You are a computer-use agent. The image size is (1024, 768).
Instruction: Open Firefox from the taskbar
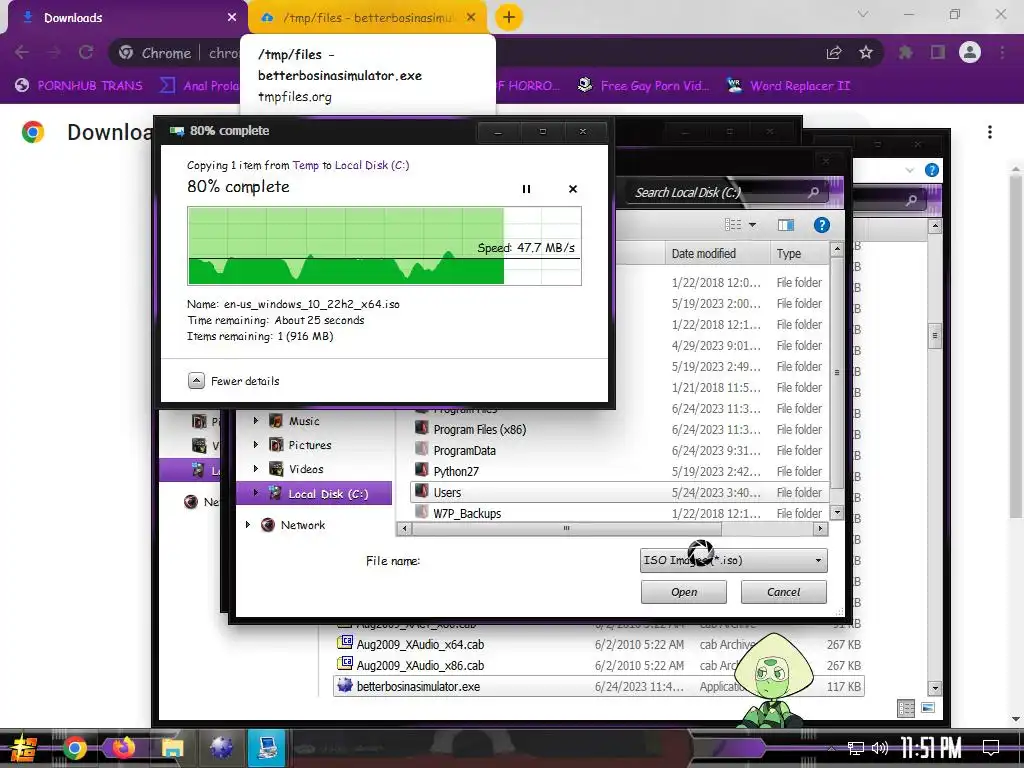tap(123, 748)
